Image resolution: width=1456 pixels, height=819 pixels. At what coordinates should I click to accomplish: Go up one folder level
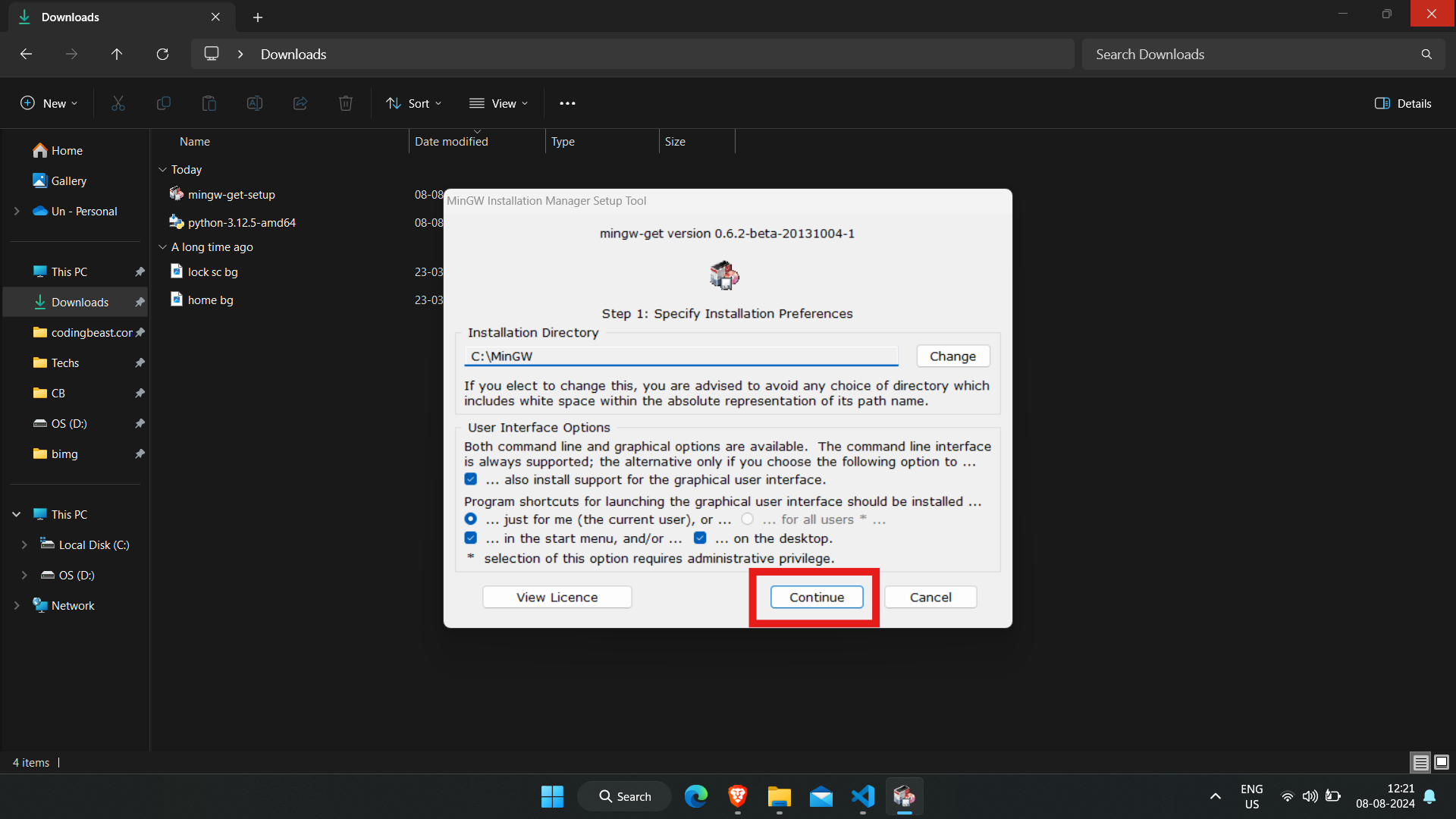coord(117,54)
